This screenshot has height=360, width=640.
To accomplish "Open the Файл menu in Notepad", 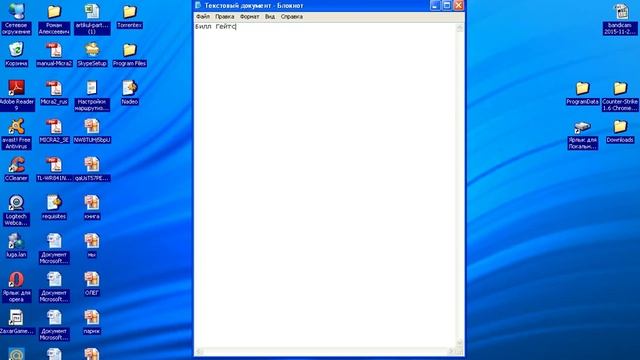I will (203, 17).
